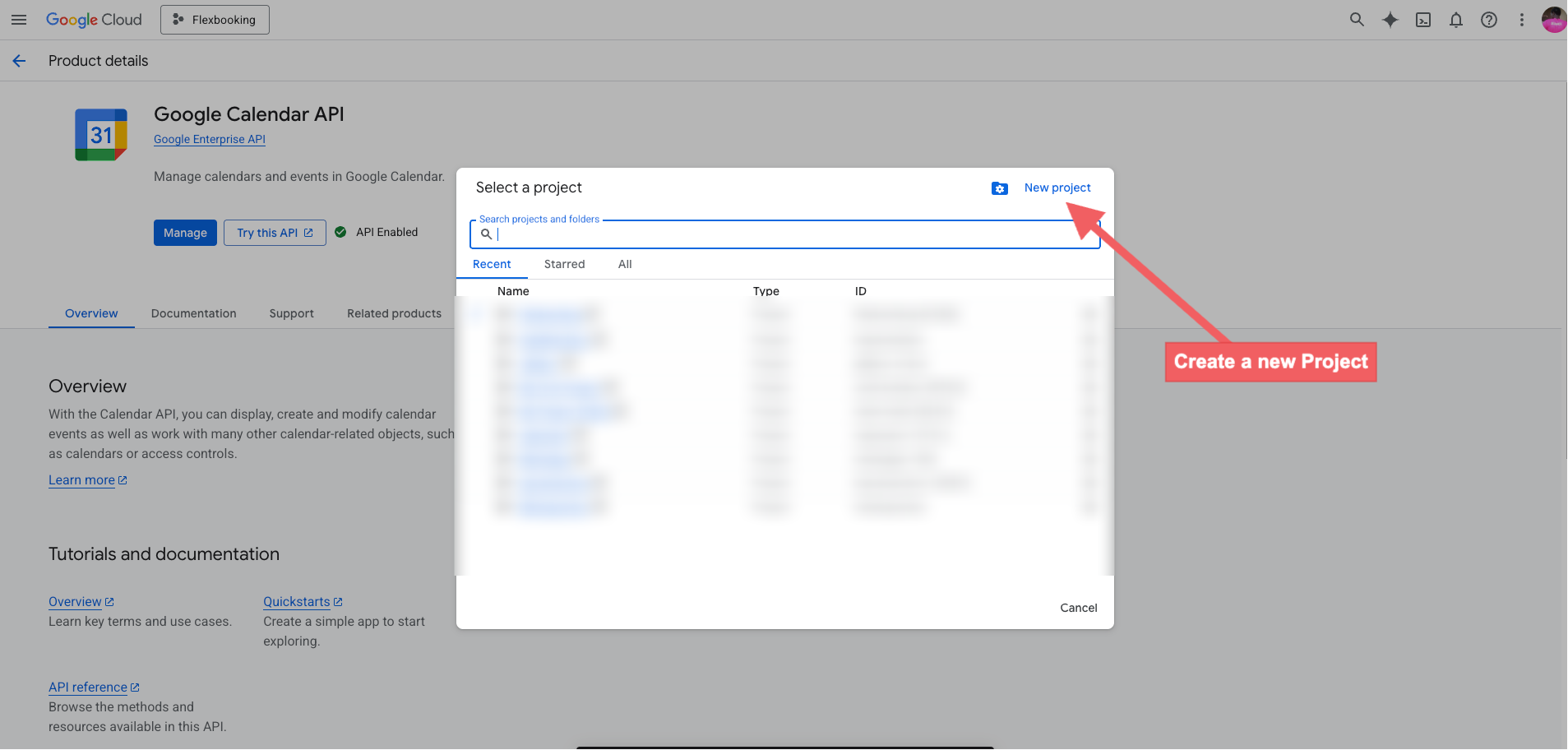
Task: Click the Name column header
Action: click(513, 291)
